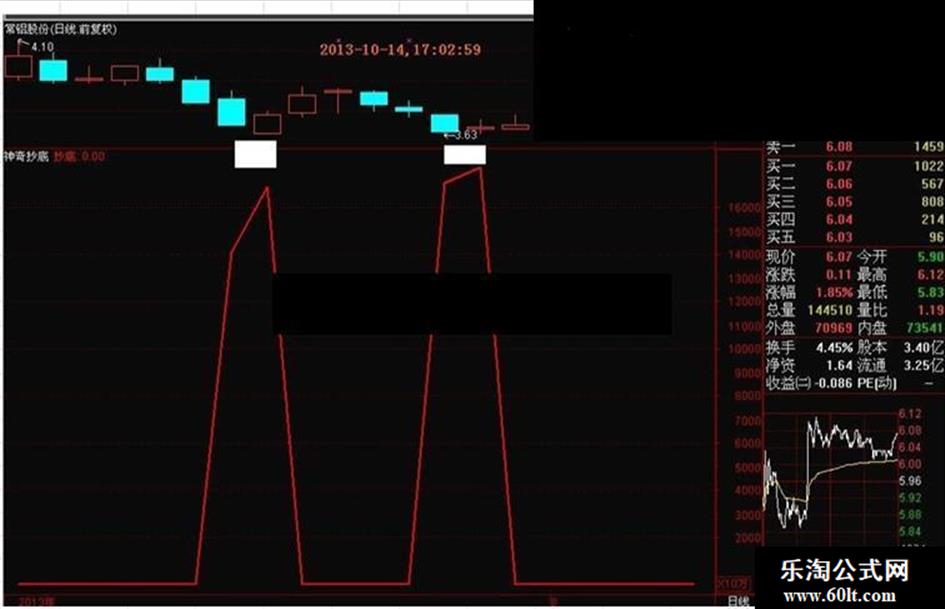Click the 最低 label

[871, 292]
